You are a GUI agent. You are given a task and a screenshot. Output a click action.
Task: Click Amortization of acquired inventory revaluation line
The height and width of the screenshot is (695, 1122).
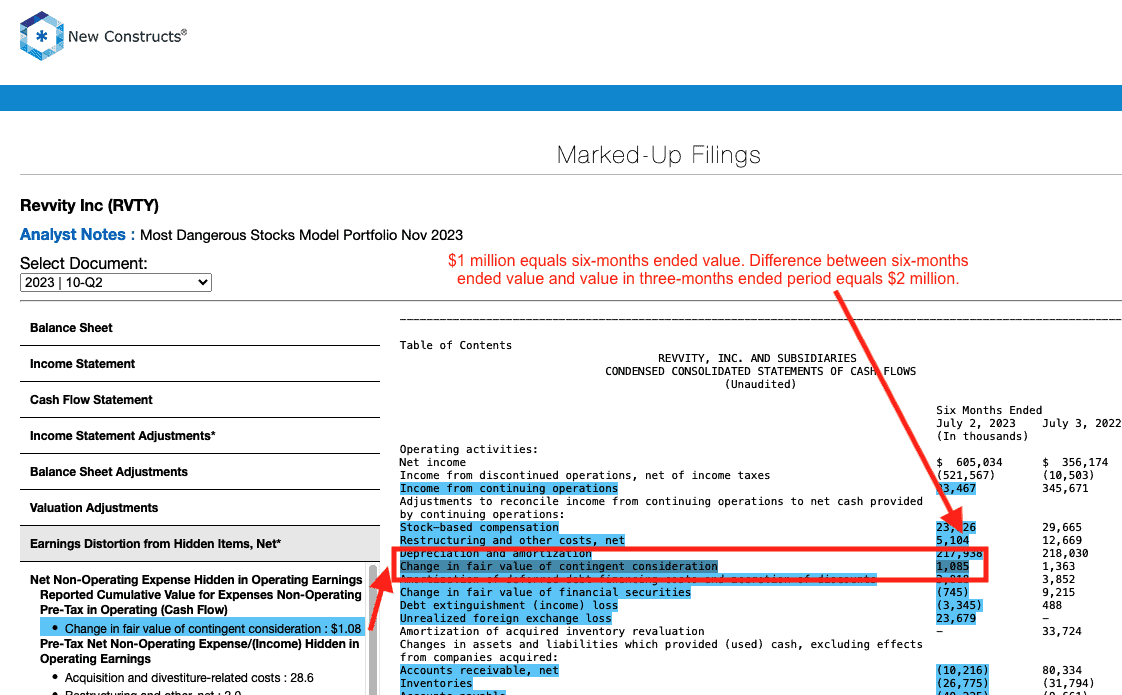[x=552, y=631]
